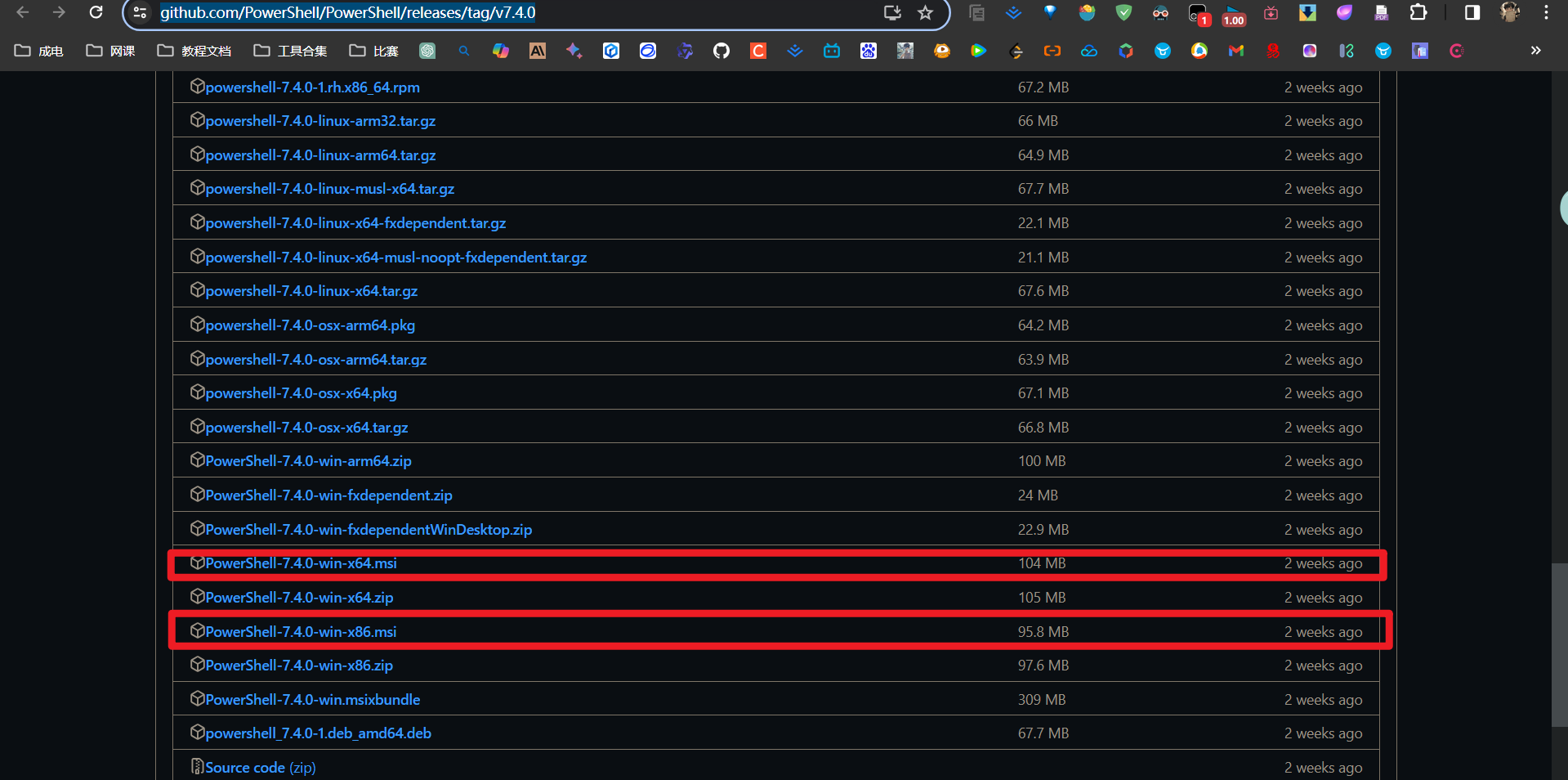Download powershell-7.4.0-linux-x64.tar.gz
This screenshot has width=1568, height=780.
pos(311,291)
